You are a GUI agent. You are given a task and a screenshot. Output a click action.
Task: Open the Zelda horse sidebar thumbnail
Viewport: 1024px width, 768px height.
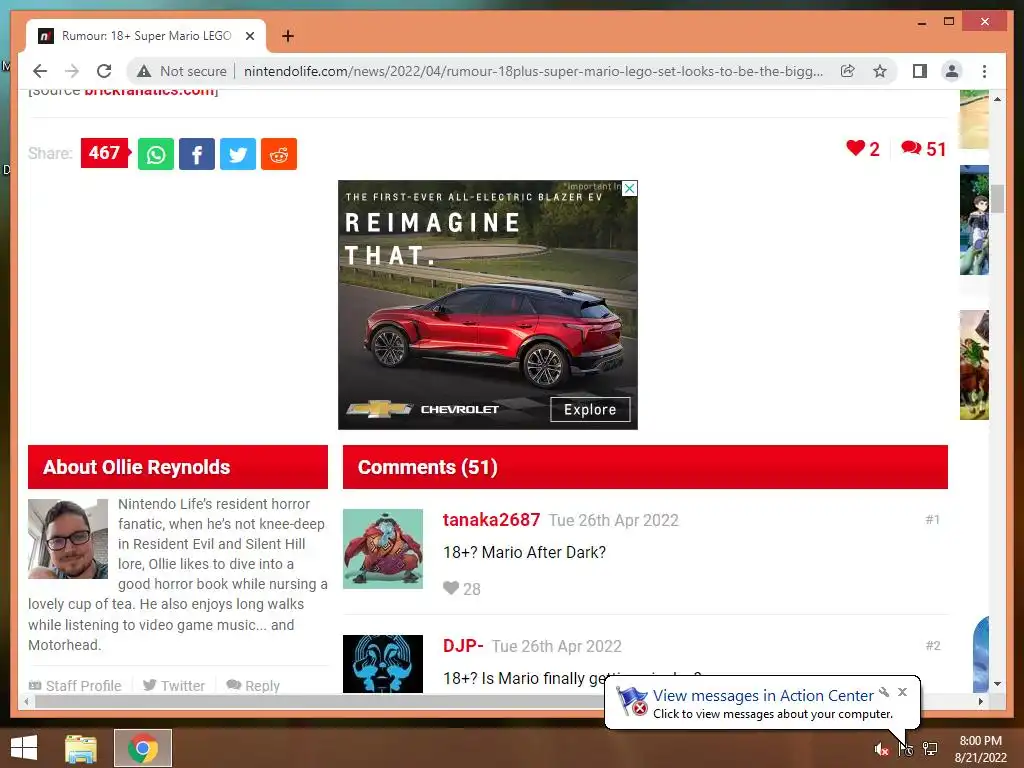[974, 365]
